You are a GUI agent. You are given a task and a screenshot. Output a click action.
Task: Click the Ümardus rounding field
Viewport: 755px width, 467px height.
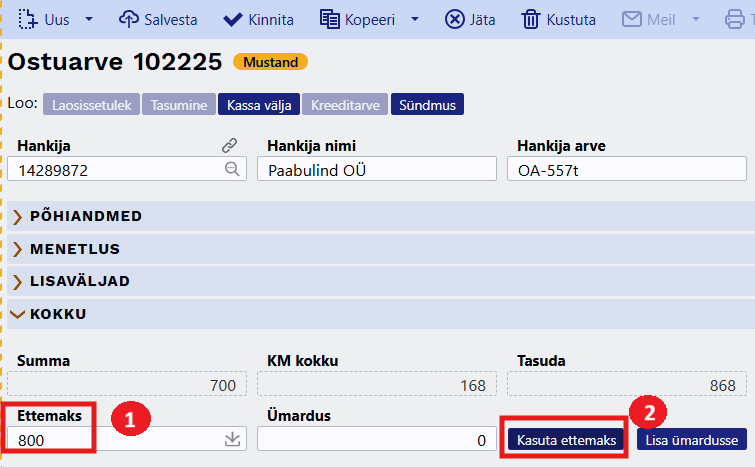(x=377, y=439)
